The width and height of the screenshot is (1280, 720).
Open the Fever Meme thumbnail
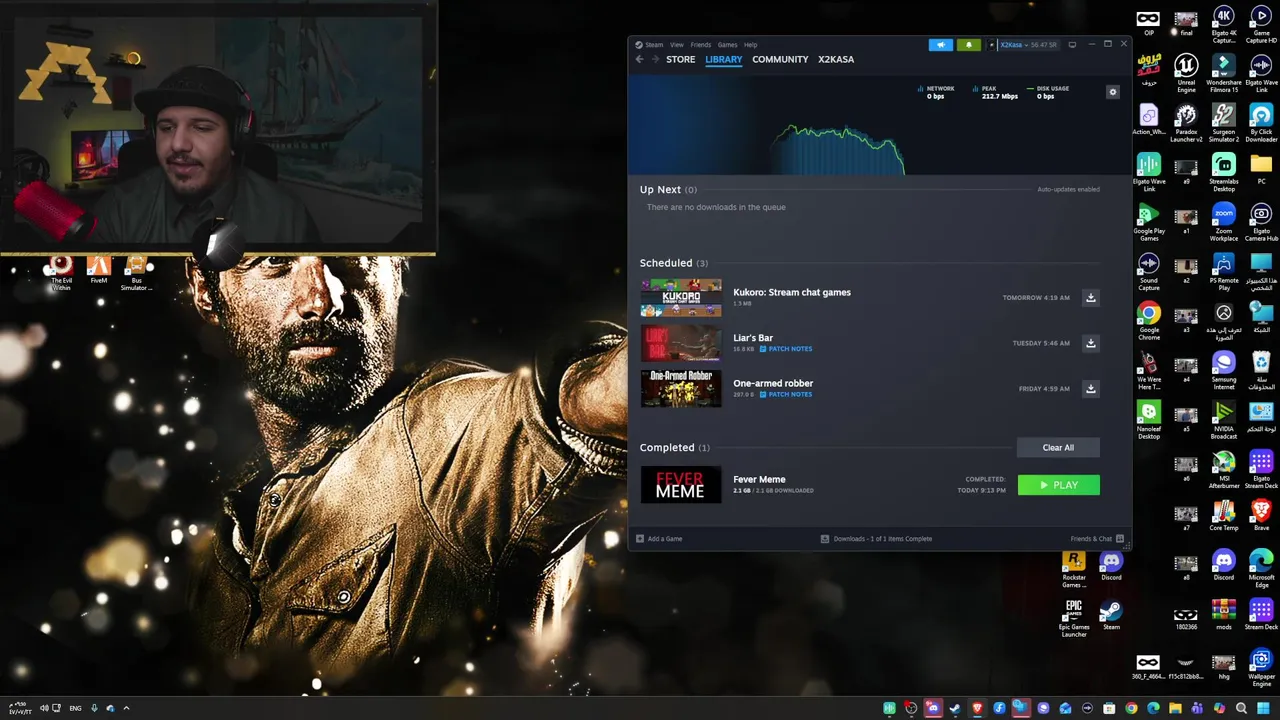point(680,485)
